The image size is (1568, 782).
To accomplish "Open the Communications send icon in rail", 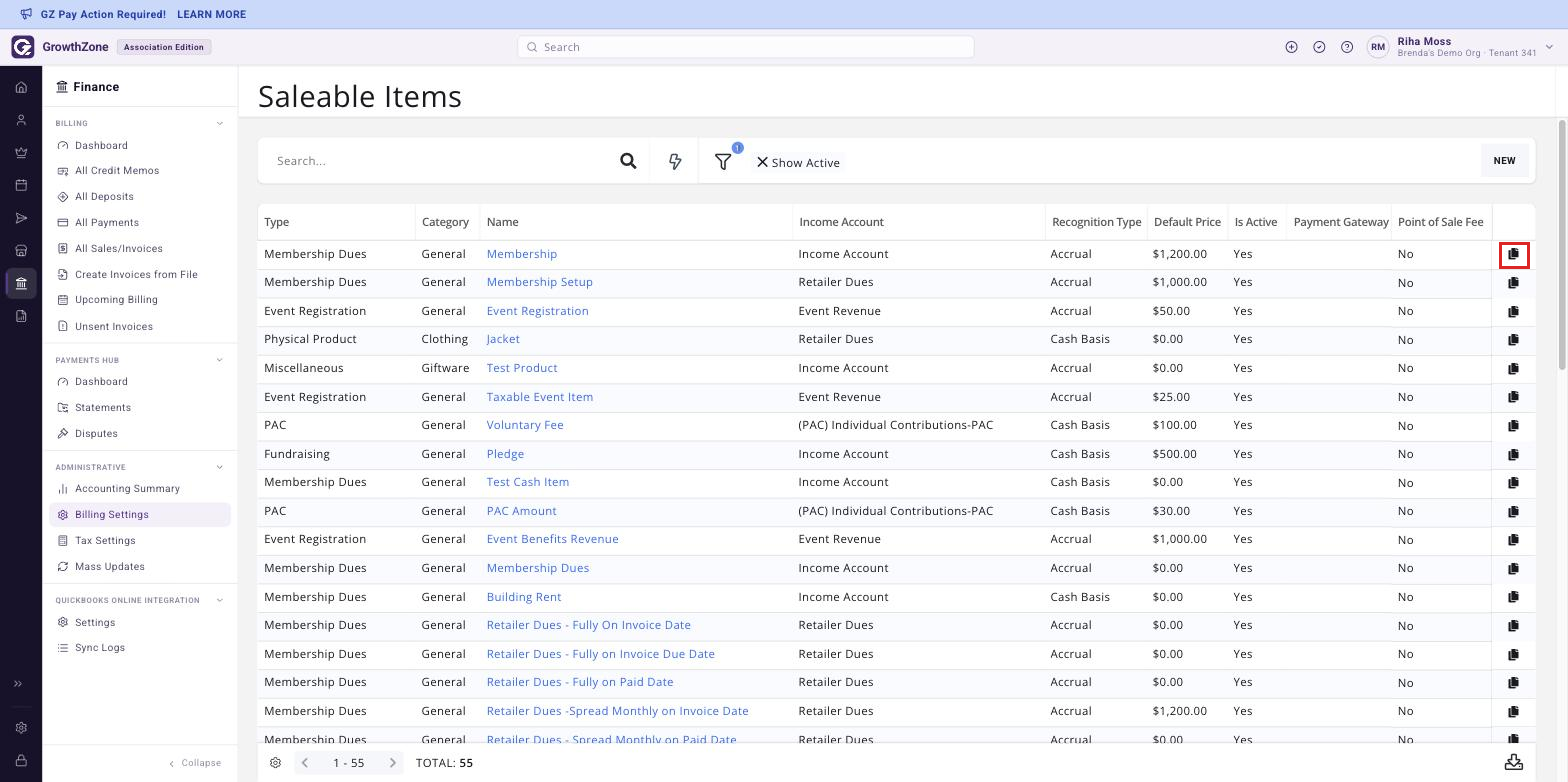I will (21, 218).
